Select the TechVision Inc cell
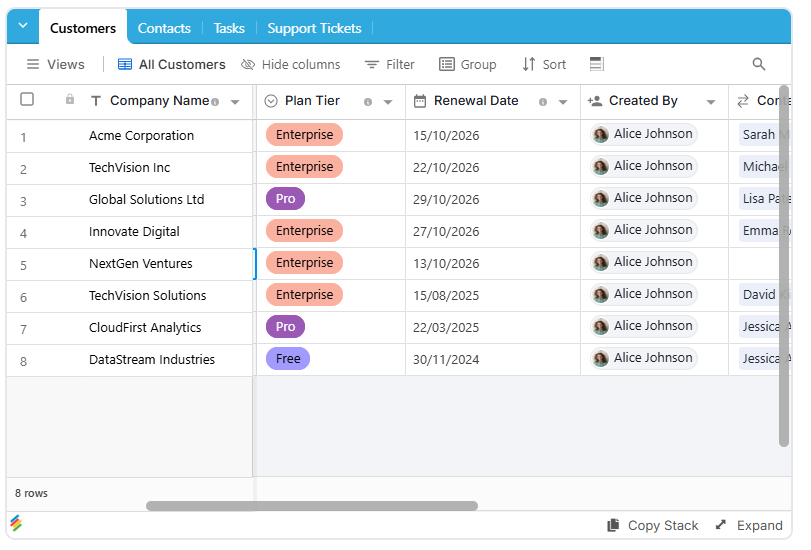The image size is (811, 550). [x=129, y=168]
